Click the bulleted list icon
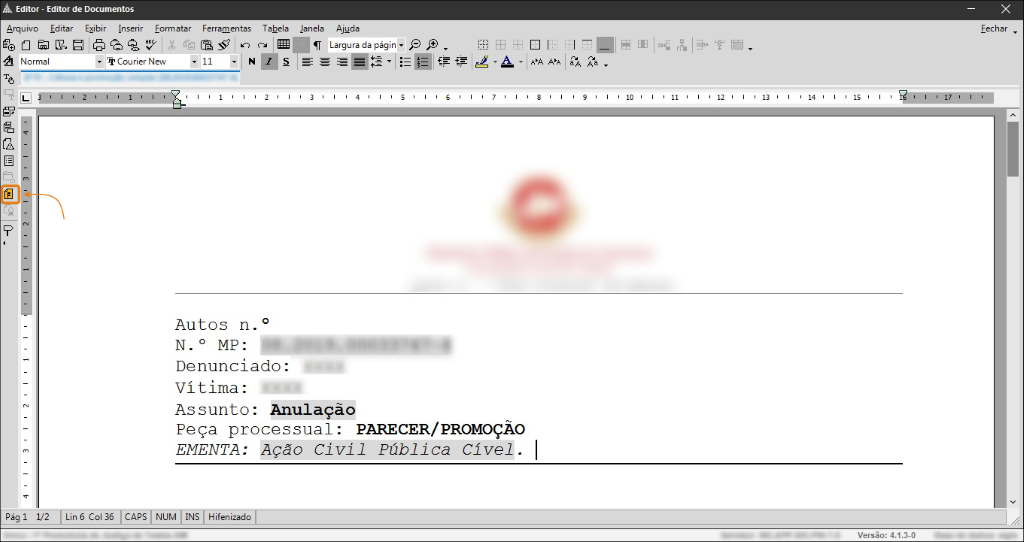 coord(405,62)
